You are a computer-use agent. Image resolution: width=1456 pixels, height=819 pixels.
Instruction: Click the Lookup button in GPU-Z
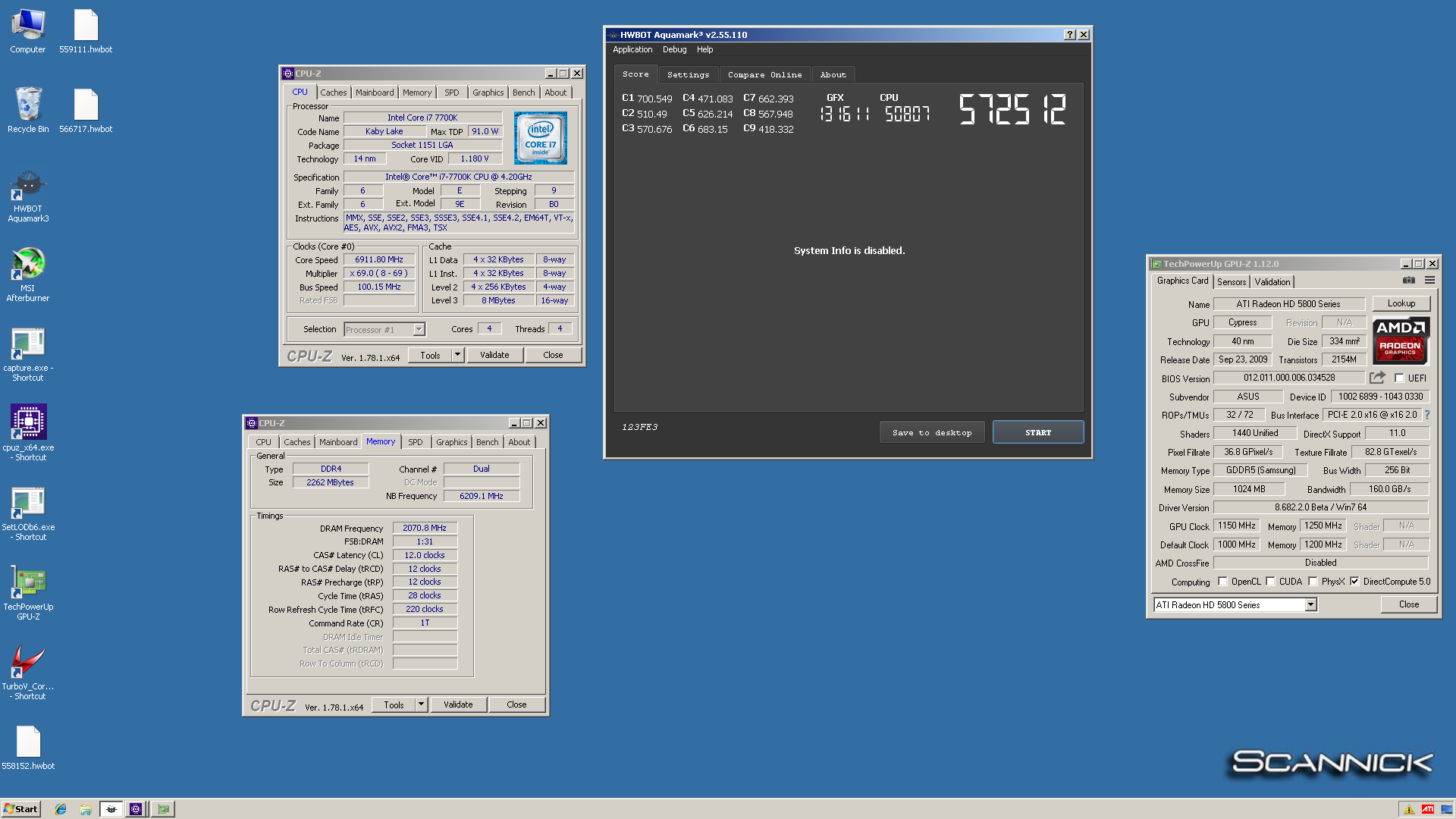[x=1401, y=303]
